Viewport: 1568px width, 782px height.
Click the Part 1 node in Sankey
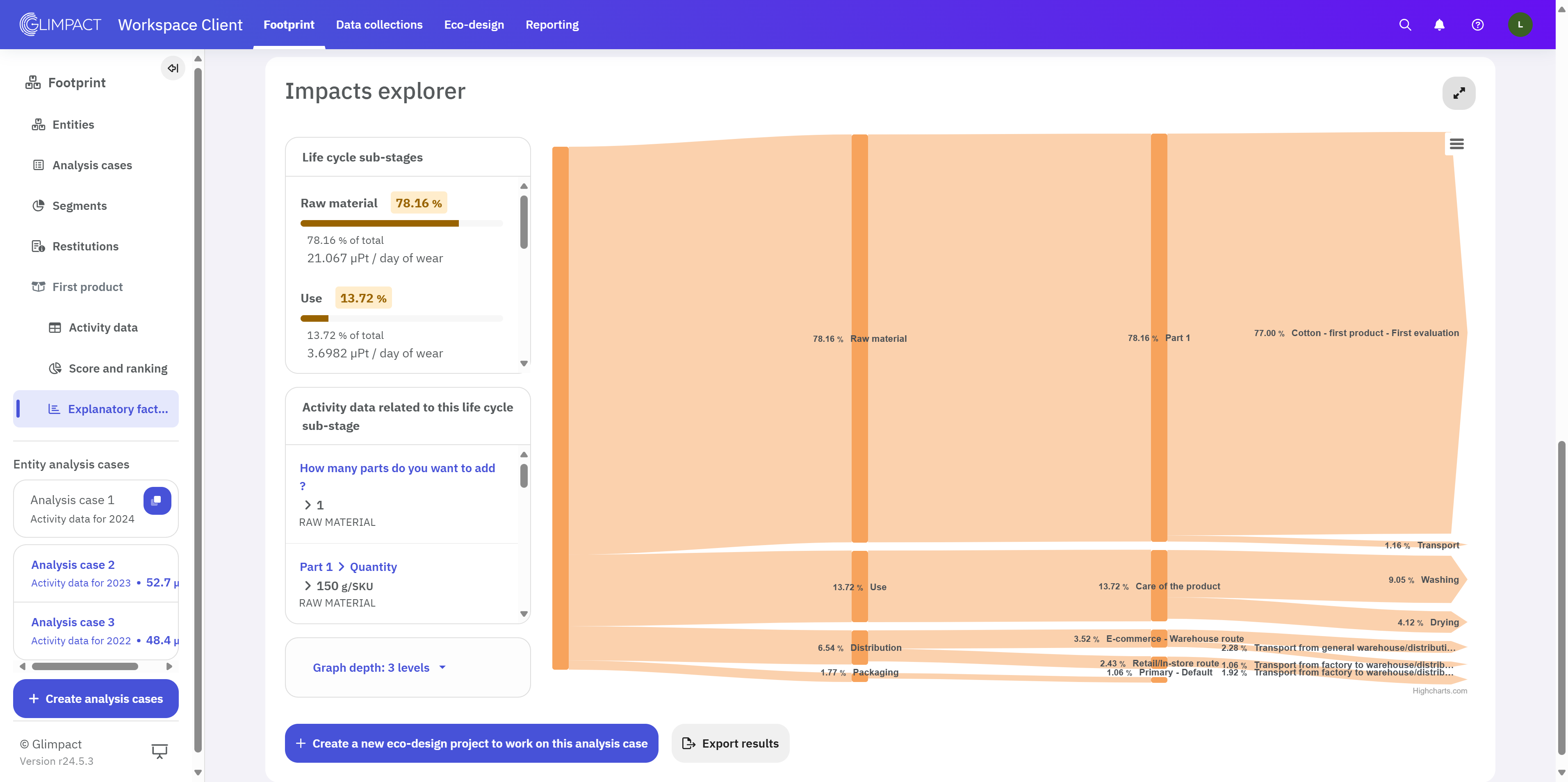(x=1158, y=338)
